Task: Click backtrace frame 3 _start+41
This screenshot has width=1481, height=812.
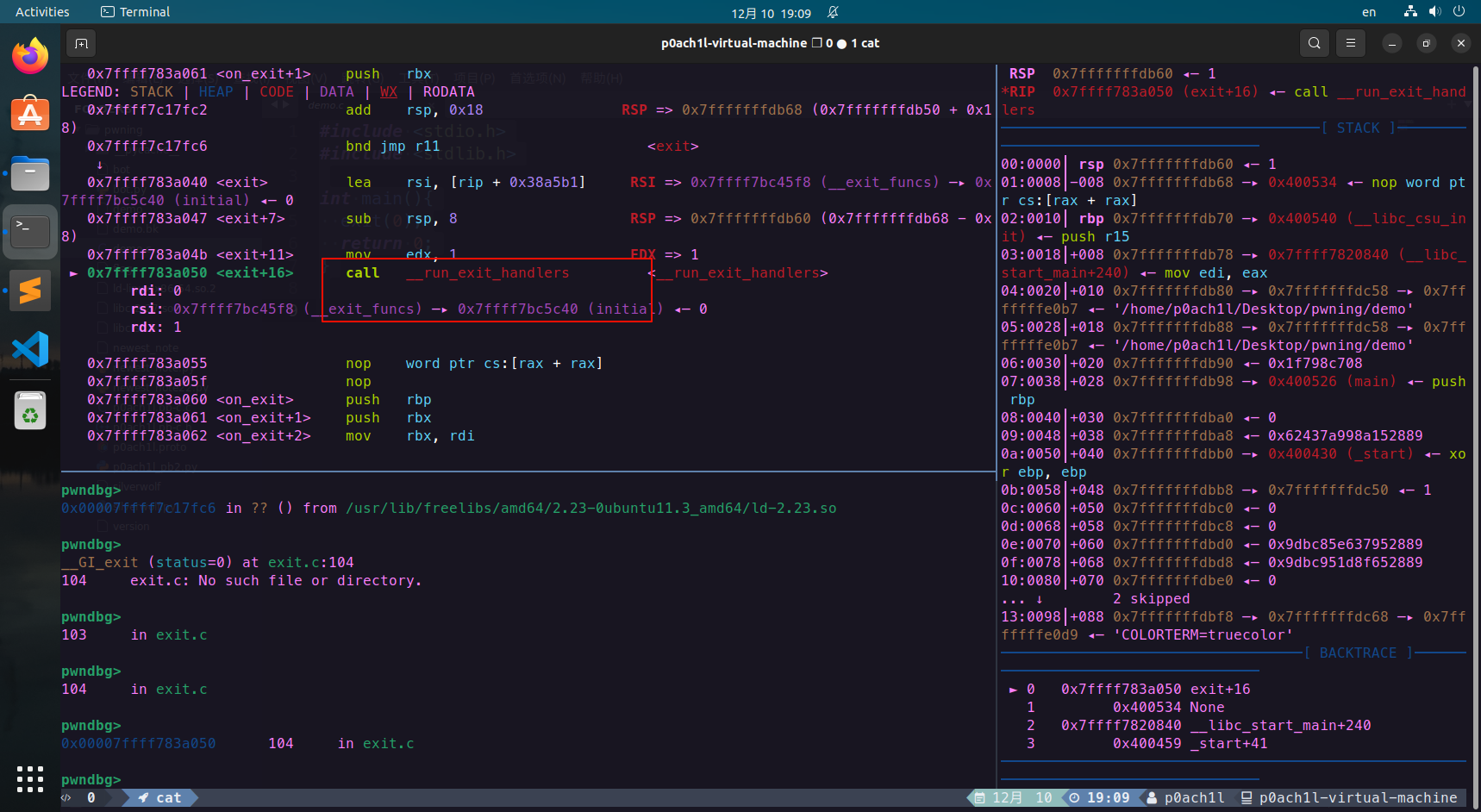Action: click(1147, 744)
